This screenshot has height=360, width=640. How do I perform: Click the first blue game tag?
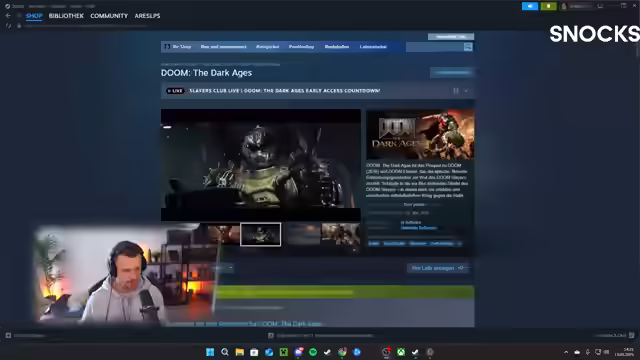pyautogui.click(x=374, y=244)
